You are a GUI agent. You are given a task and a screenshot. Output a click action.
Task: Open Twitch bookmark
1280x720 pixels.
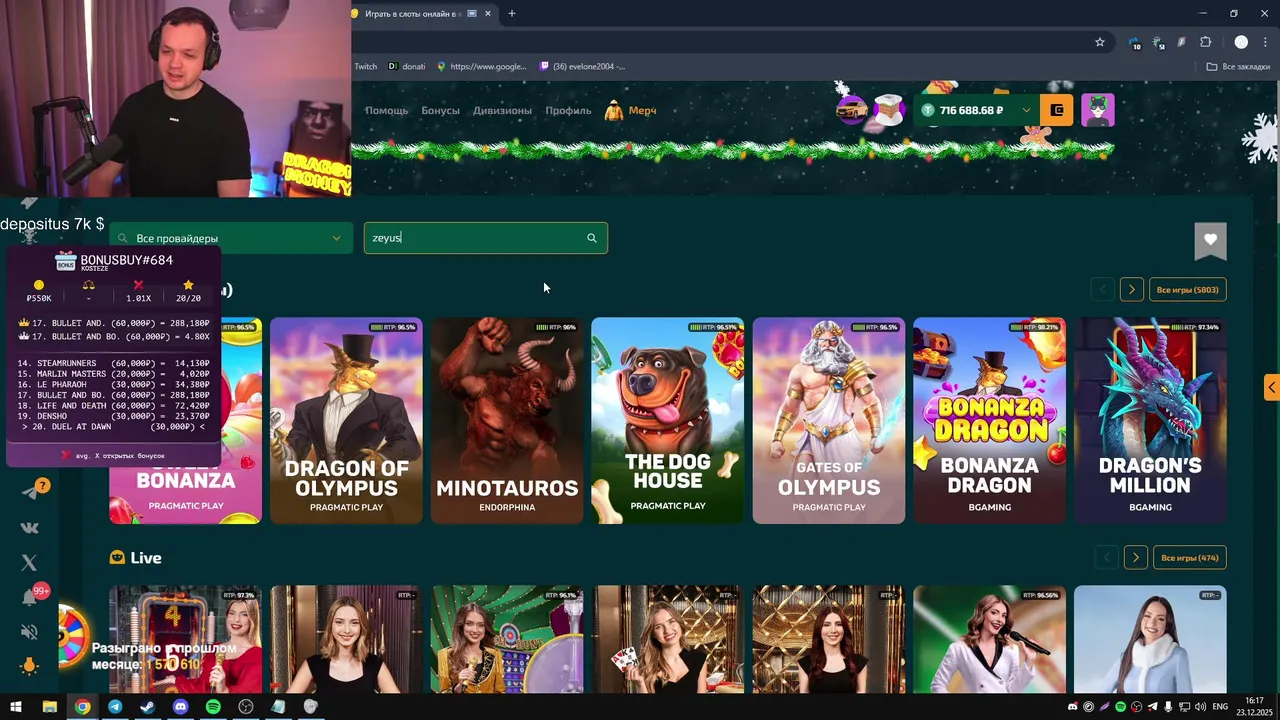point(366,66)
